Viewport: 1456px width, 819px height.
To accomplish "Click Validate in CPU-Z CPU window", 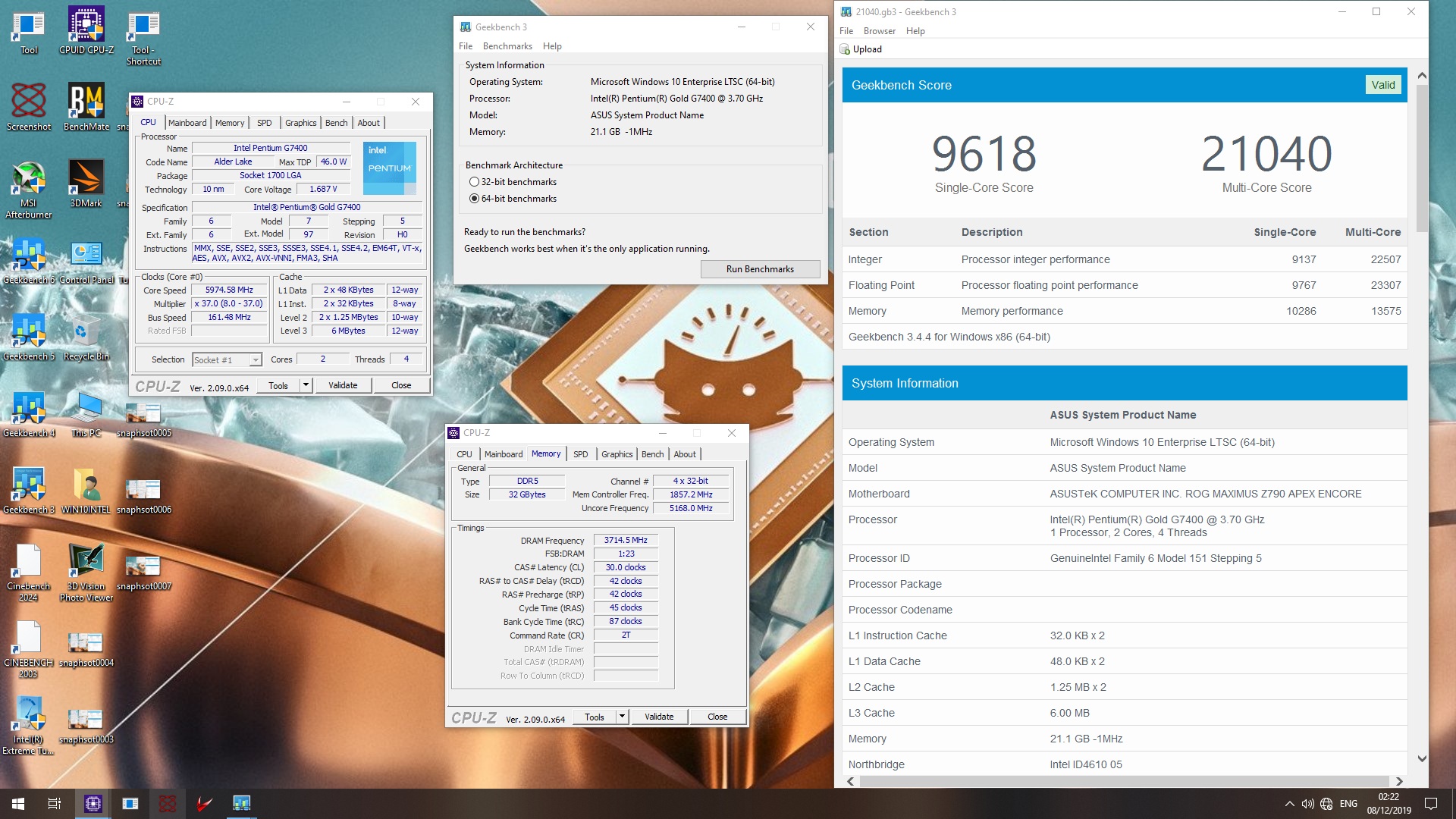I will click(x=343, y=385).
